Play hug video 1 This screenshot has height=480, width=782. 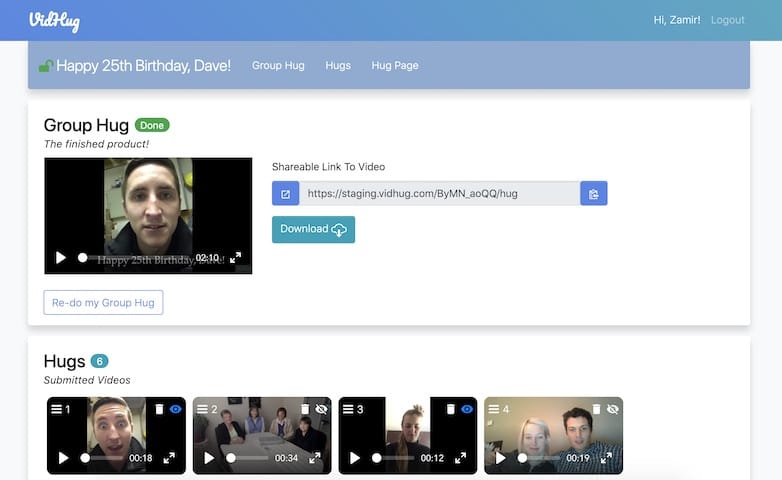pos(63,458)
